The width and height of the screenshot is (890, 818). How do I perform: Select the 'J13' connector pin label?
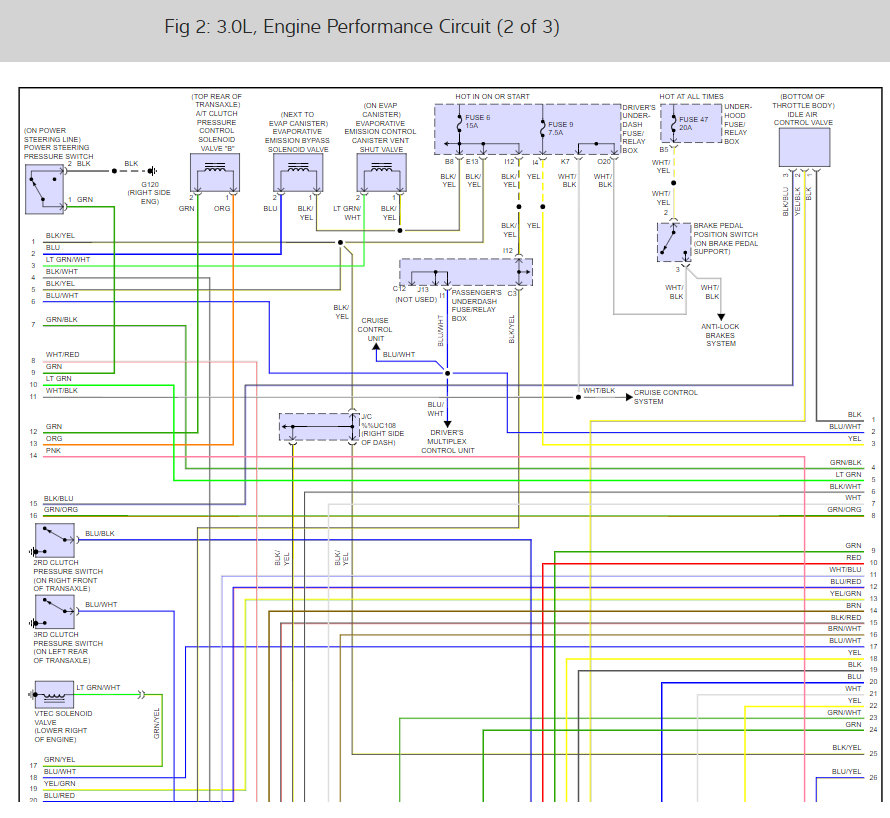pos(423,290)
